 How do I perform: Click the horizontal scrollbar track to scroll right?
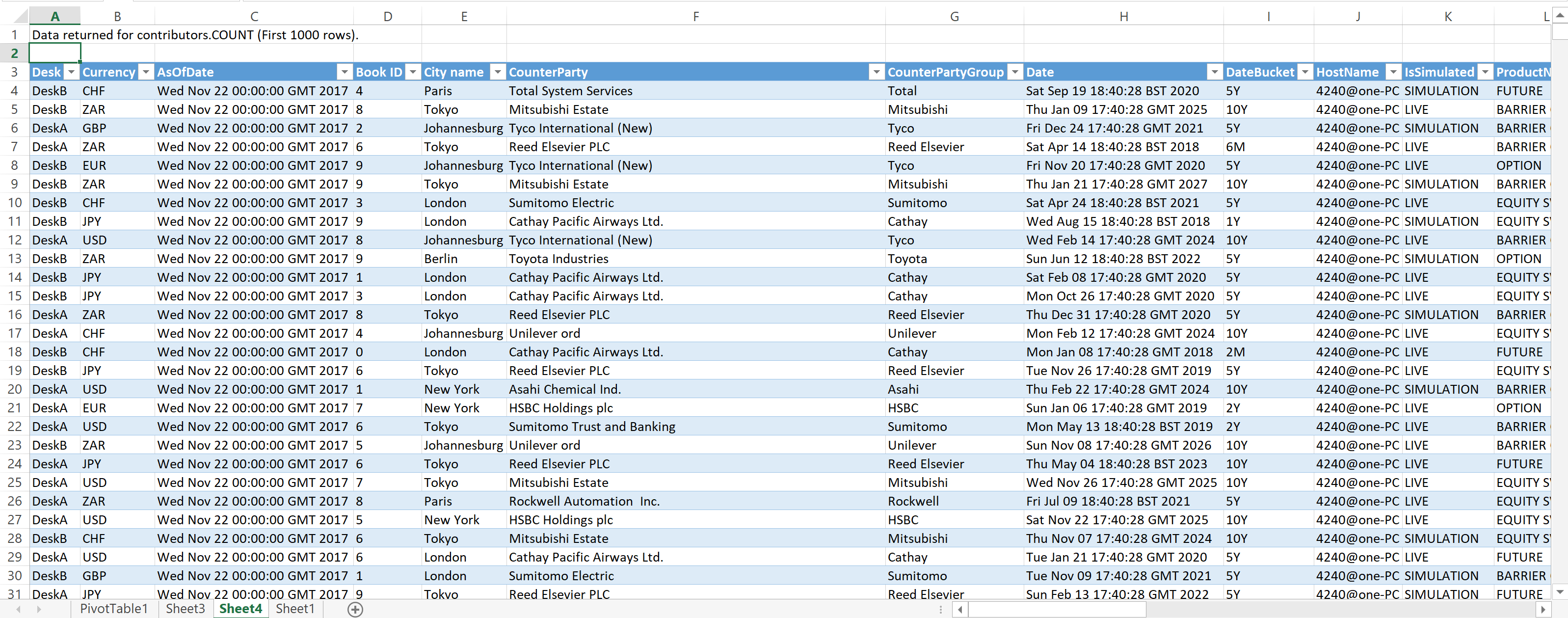coord(1339,609)
